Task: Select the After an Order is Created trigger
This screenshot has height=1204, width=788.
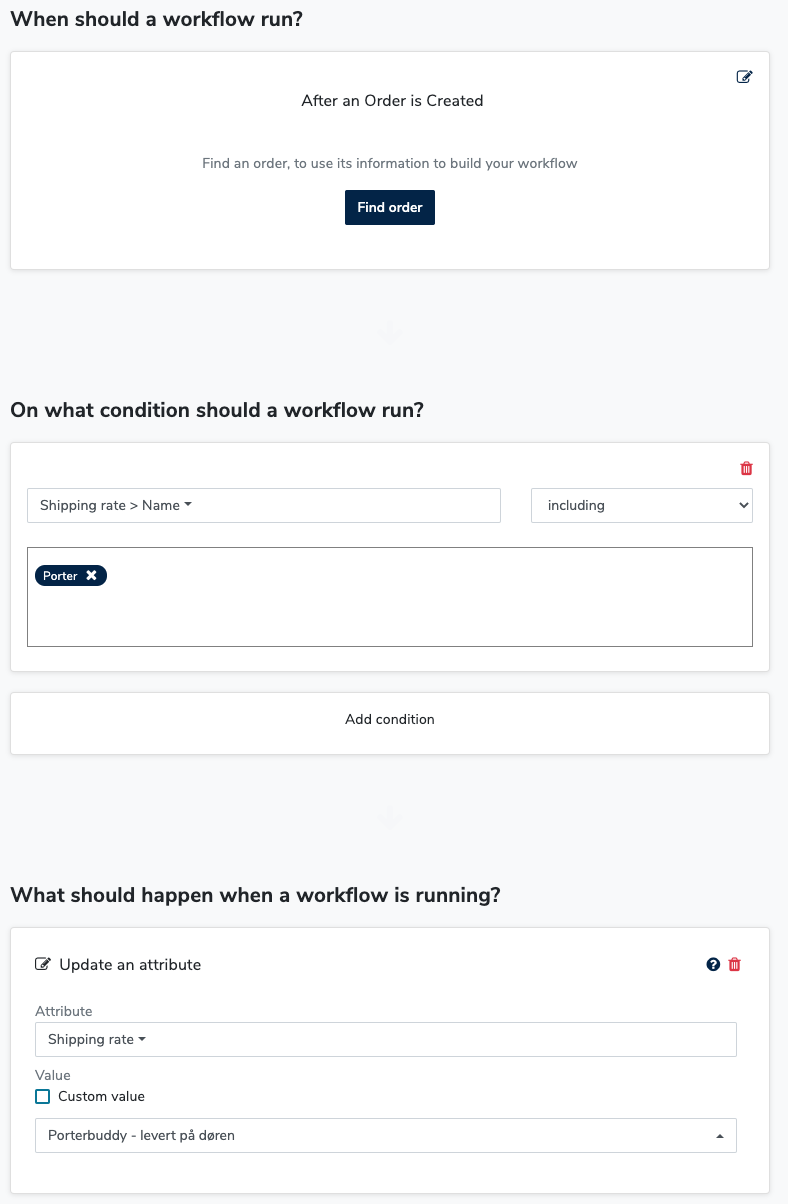Action: coord(392,101)
